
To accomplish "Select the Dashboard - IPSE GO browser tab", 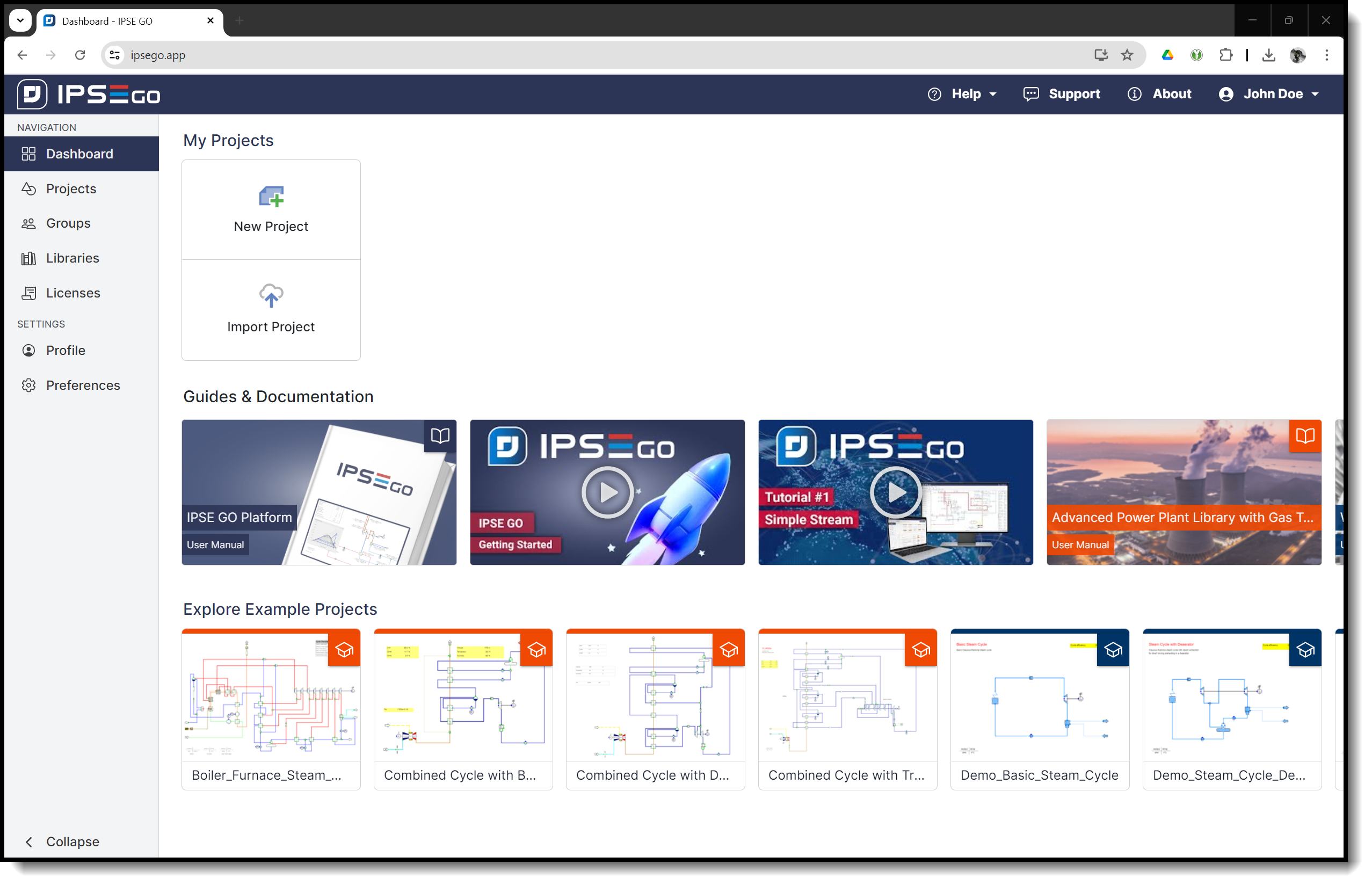I will pyautogui.click(x=106, y=21).
